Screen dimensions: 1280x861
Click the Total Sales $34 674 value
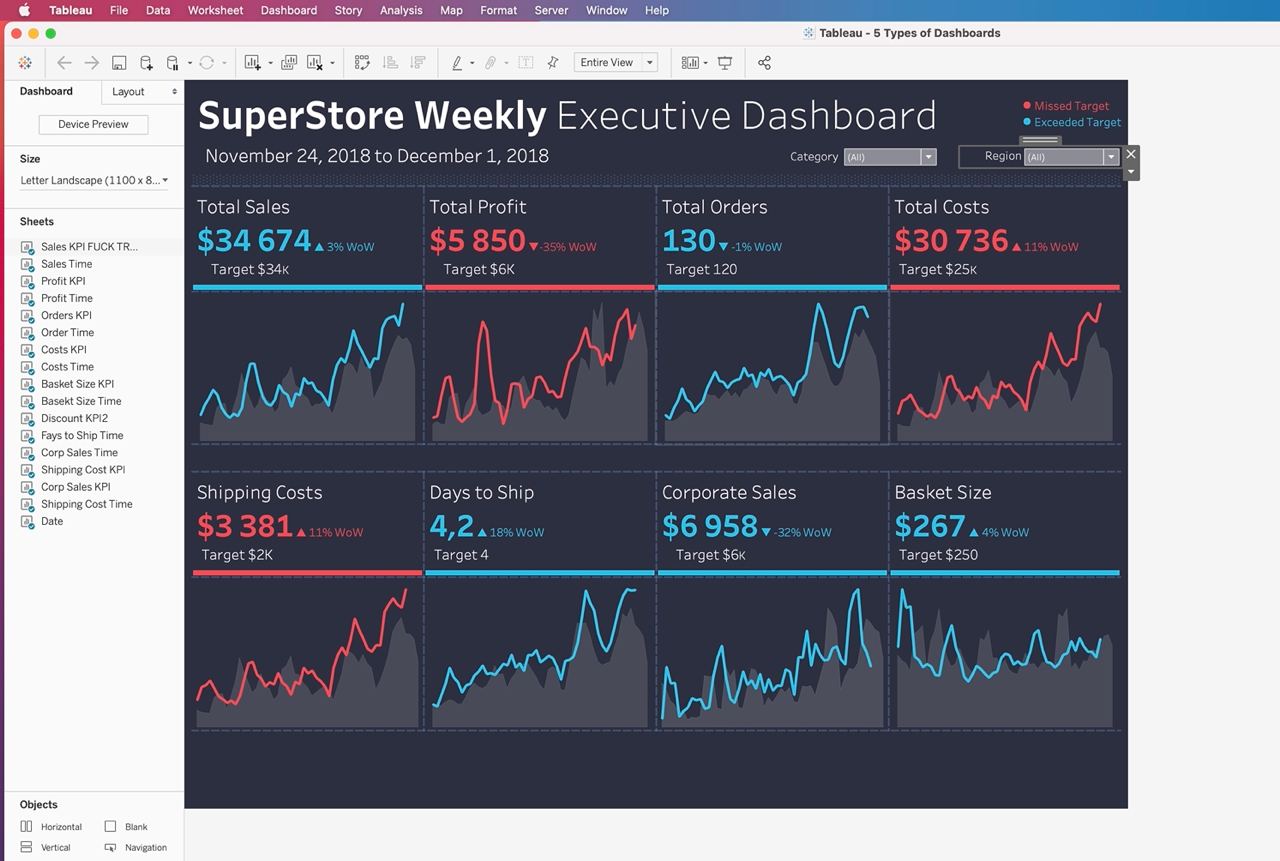click(x=254, y=241)
